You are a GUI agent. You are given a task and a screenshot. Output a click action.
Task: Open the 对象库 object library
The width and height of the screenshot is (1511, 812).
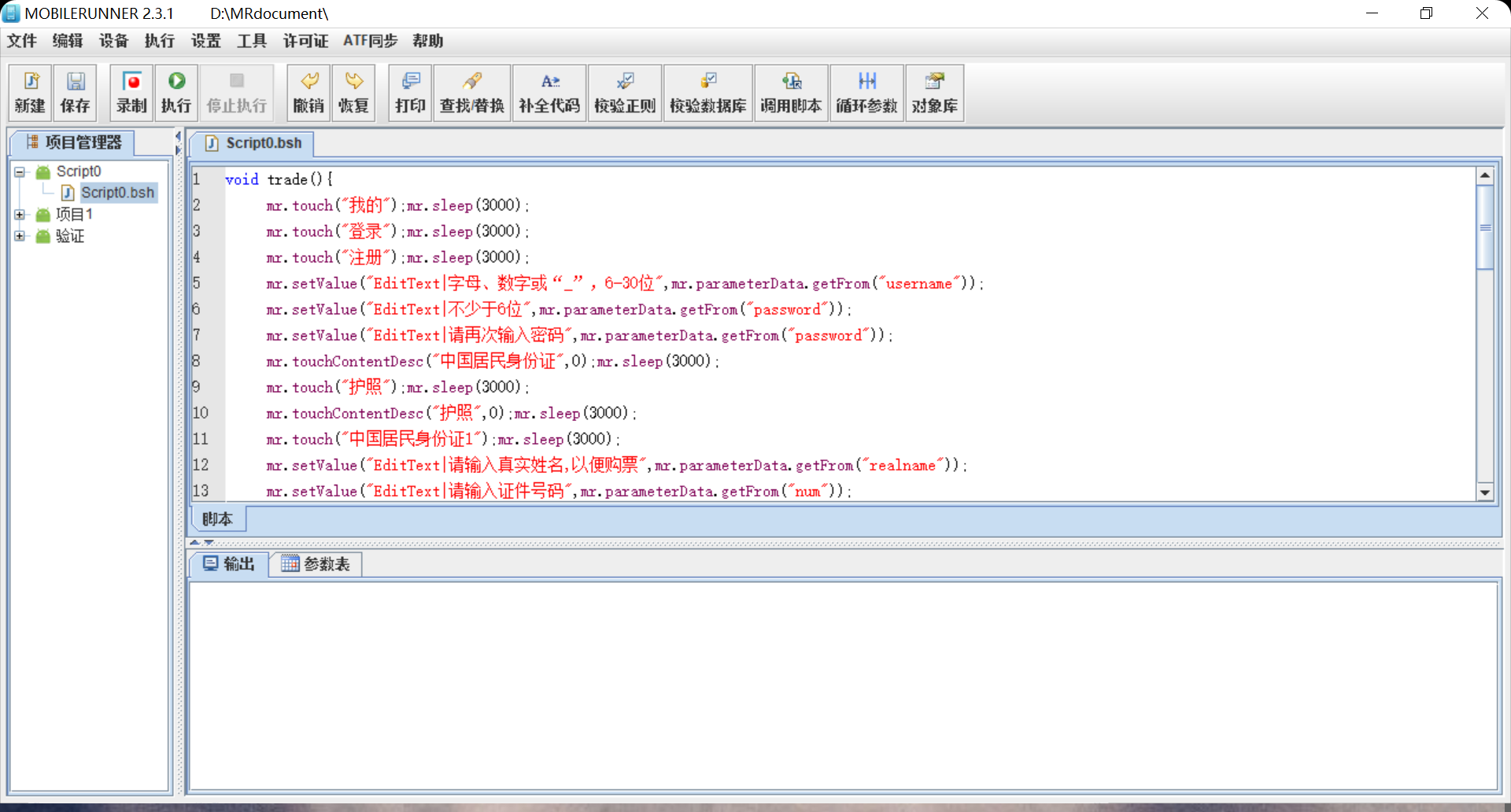click(x=934, y=93)
